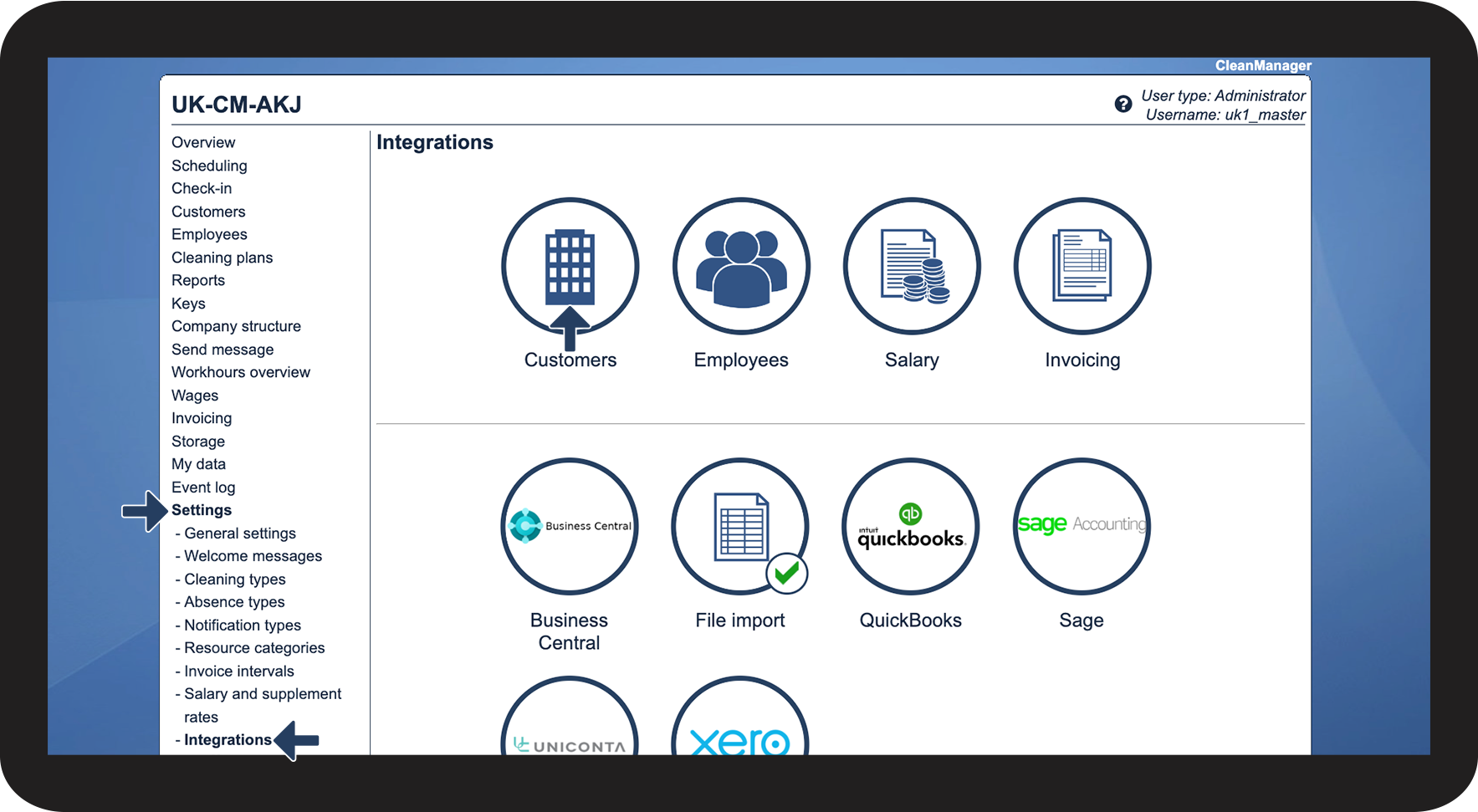Open Send message
Screen dimensions: 1478x812
tap(222, 350)
